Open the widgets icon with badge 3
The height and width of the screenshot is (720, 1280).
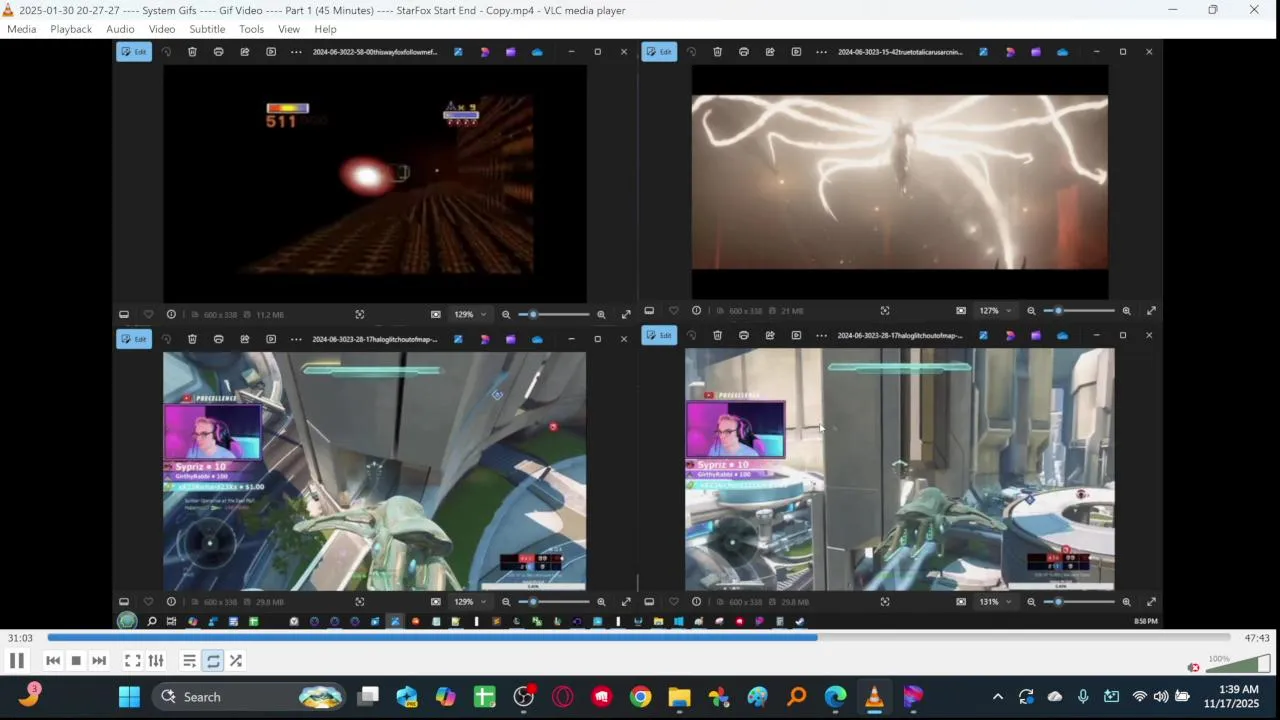pyautogui.click(x=29, y=695)
